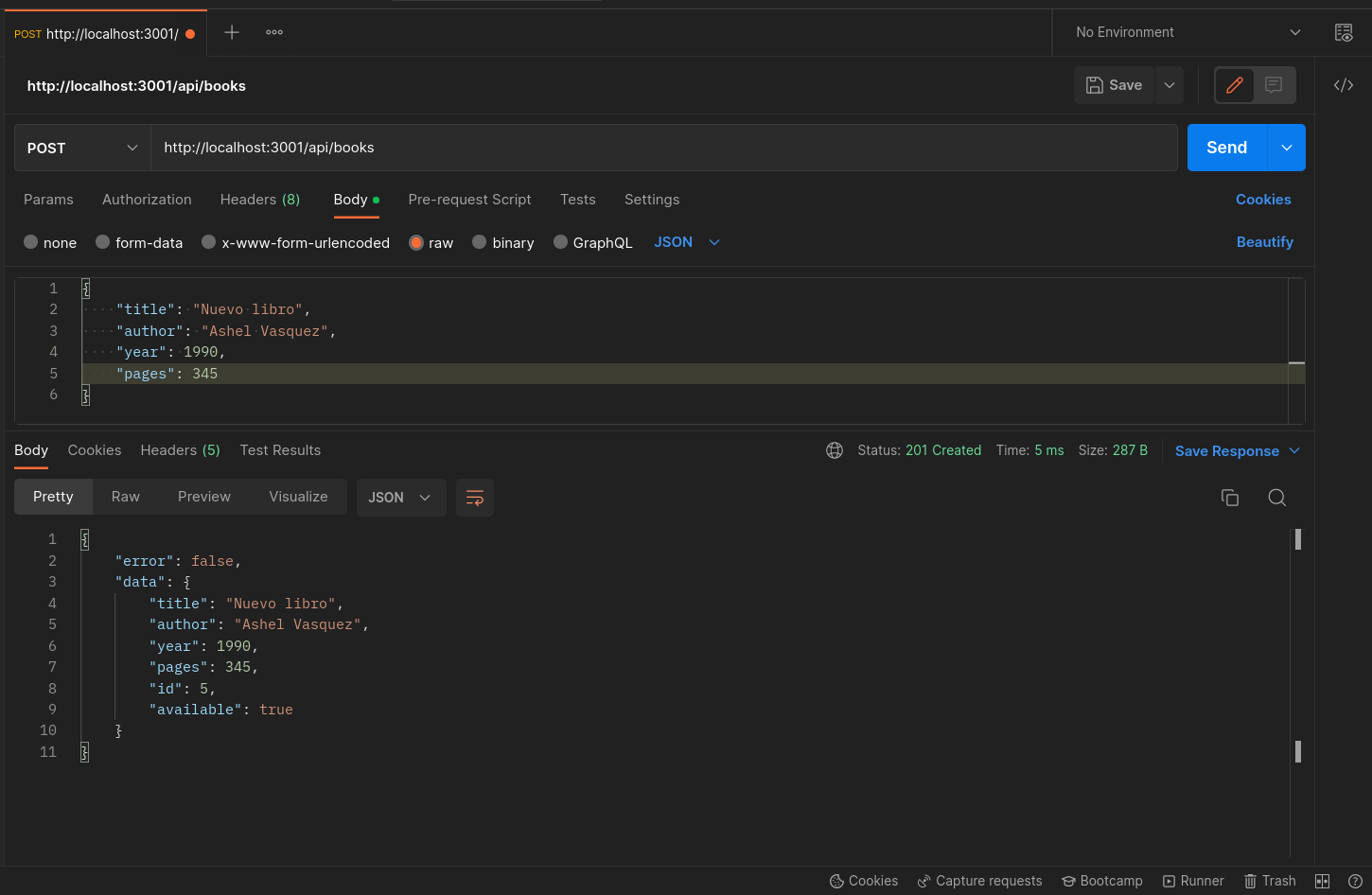Viewport: 1372px width, 895px height.
Task: Click the network globe icon near Status
Action: (835, 450)
